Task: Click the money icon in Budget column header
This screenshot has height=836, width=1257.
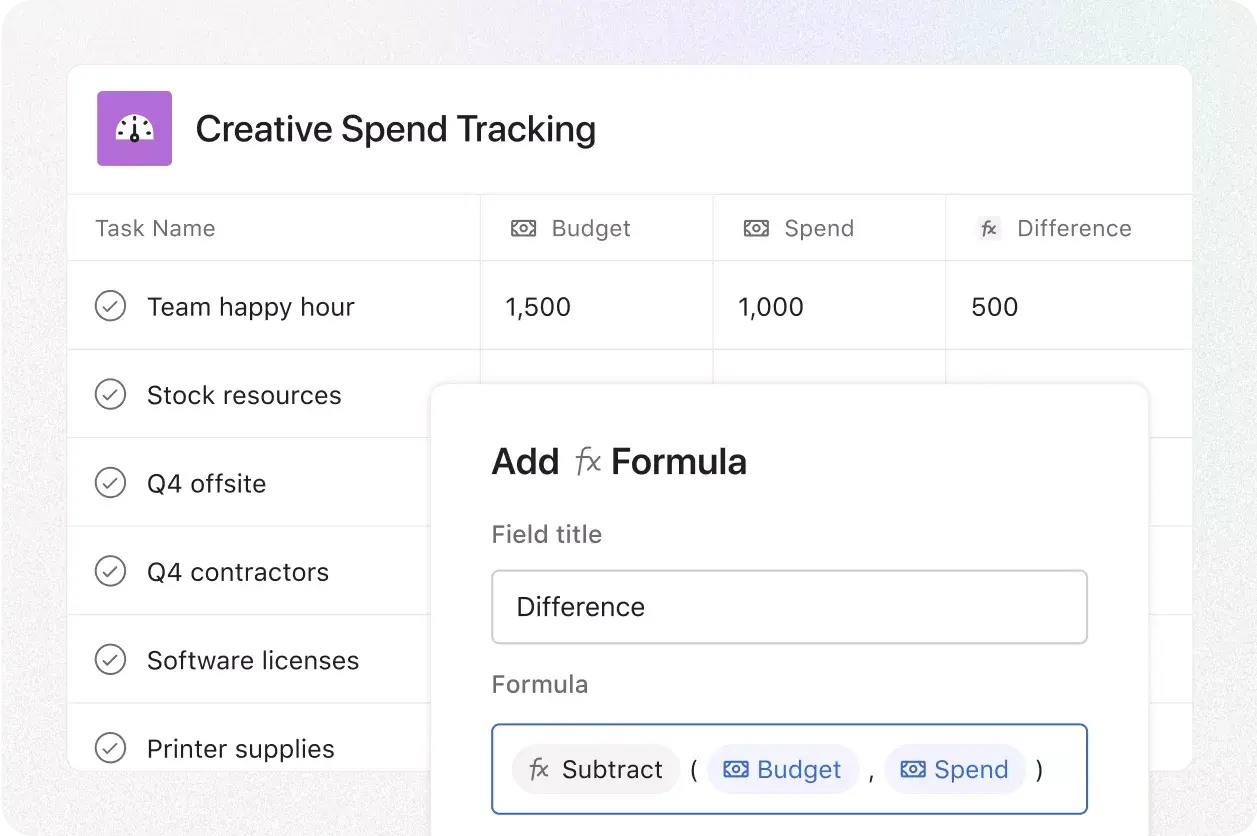Action: click(x=523, y=228)
